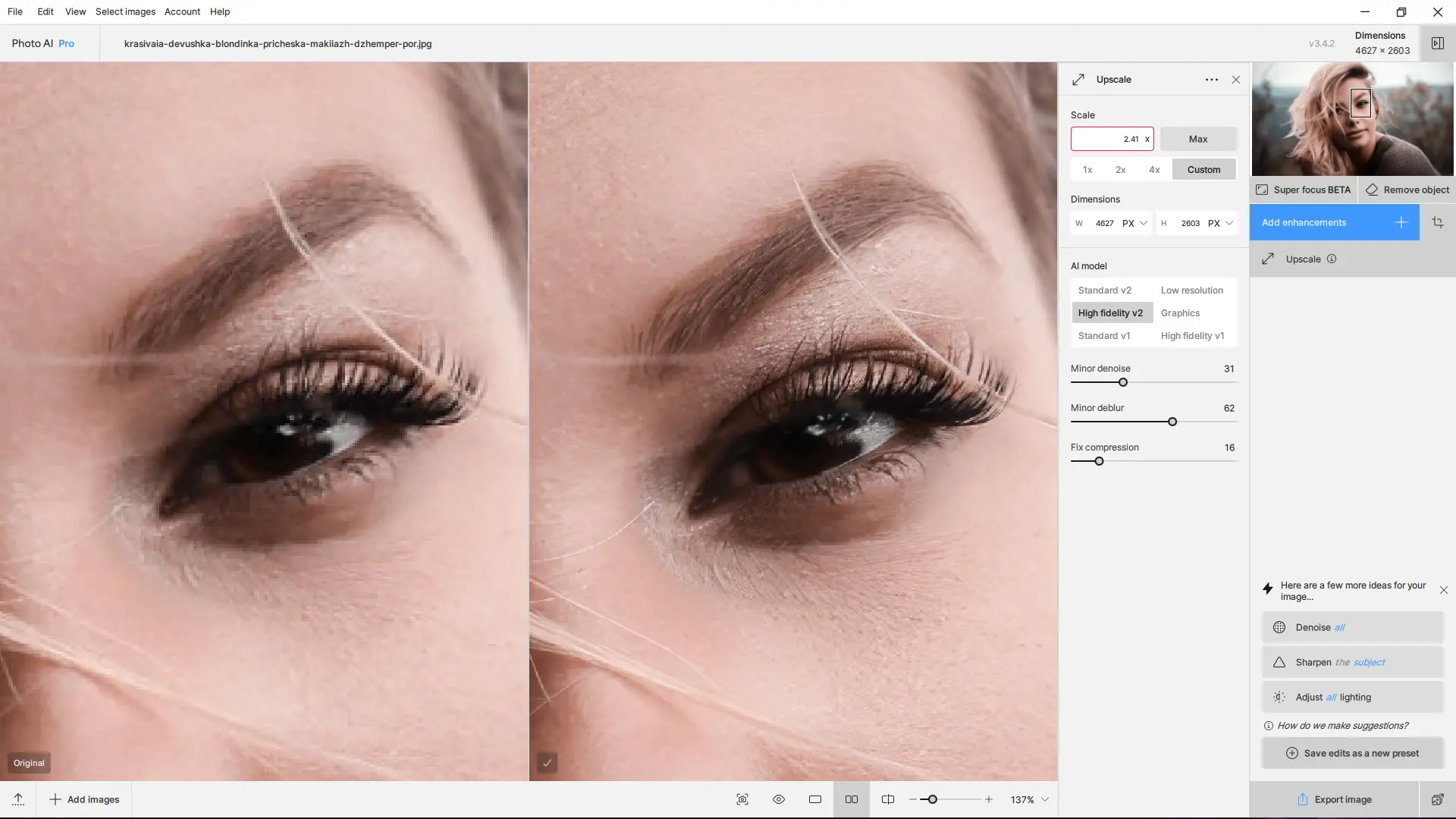
Task: Select the split slider view icon
Action: [888, 799]
